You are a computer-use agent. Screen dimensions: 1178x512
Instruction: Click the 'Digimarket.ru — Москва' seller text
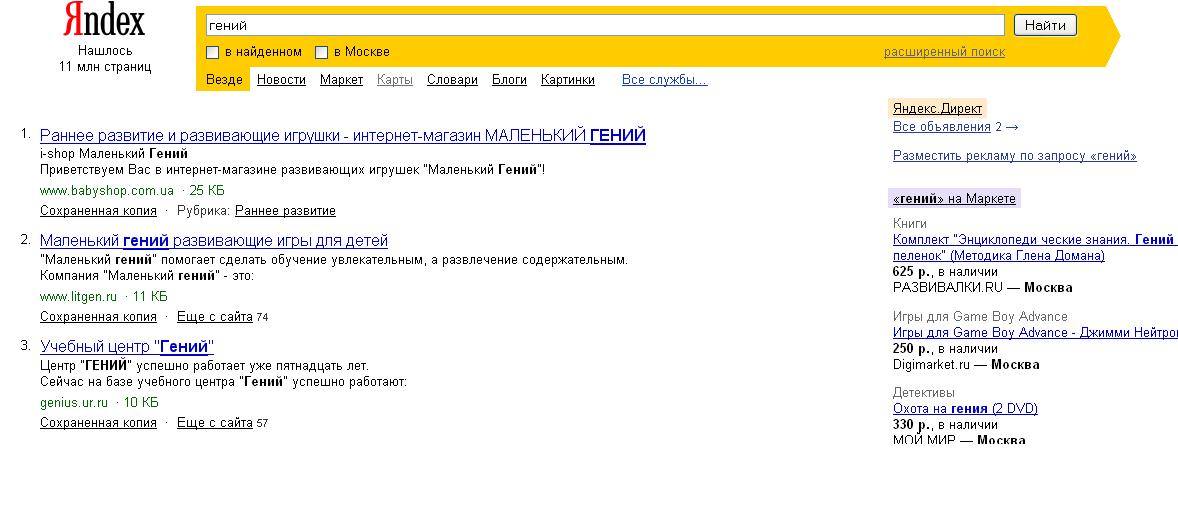[966, 365]
